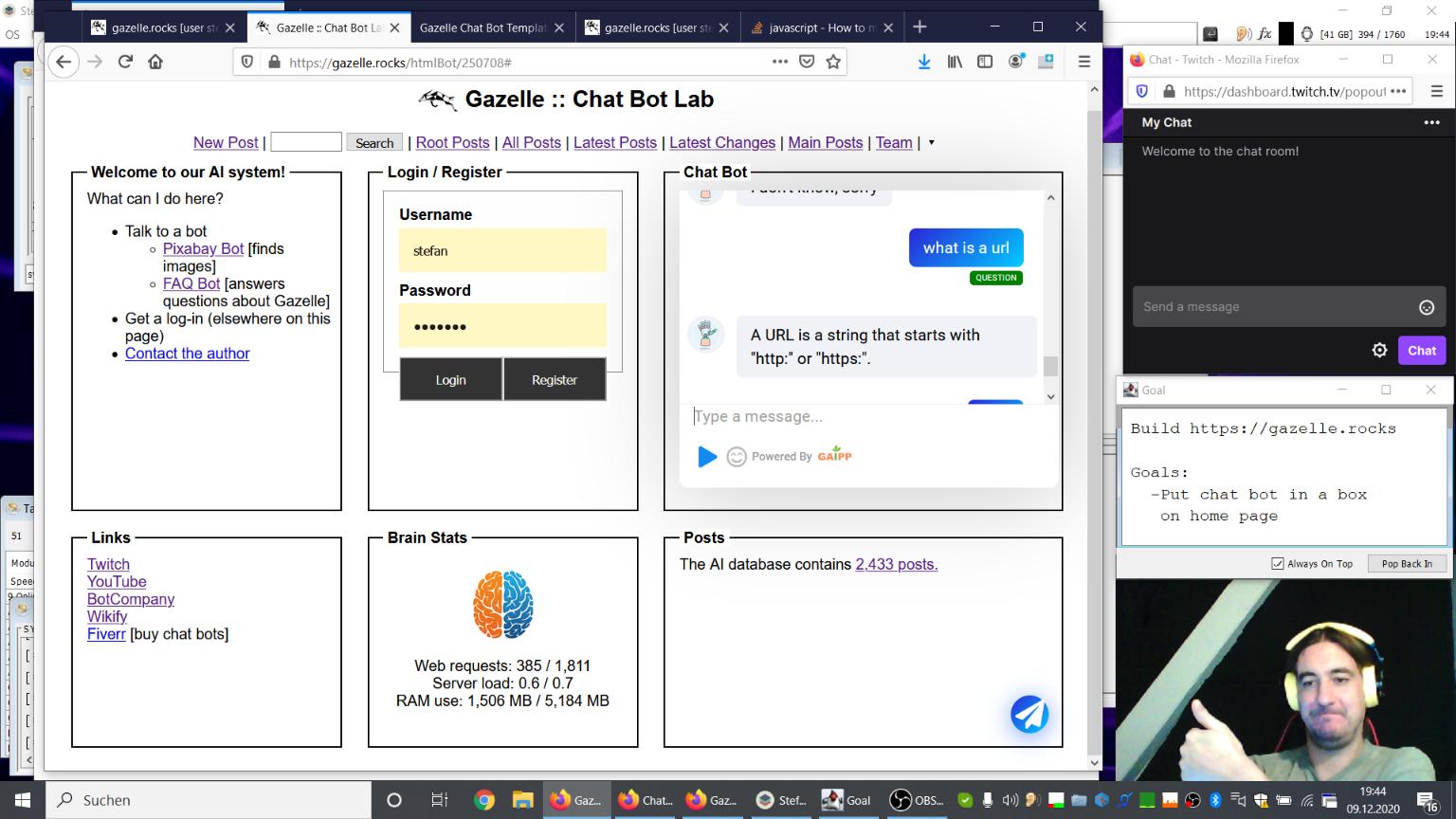Expand the navigation dropdown arrow after Team
Screen dimensions: 1456x819
point(931,143)
